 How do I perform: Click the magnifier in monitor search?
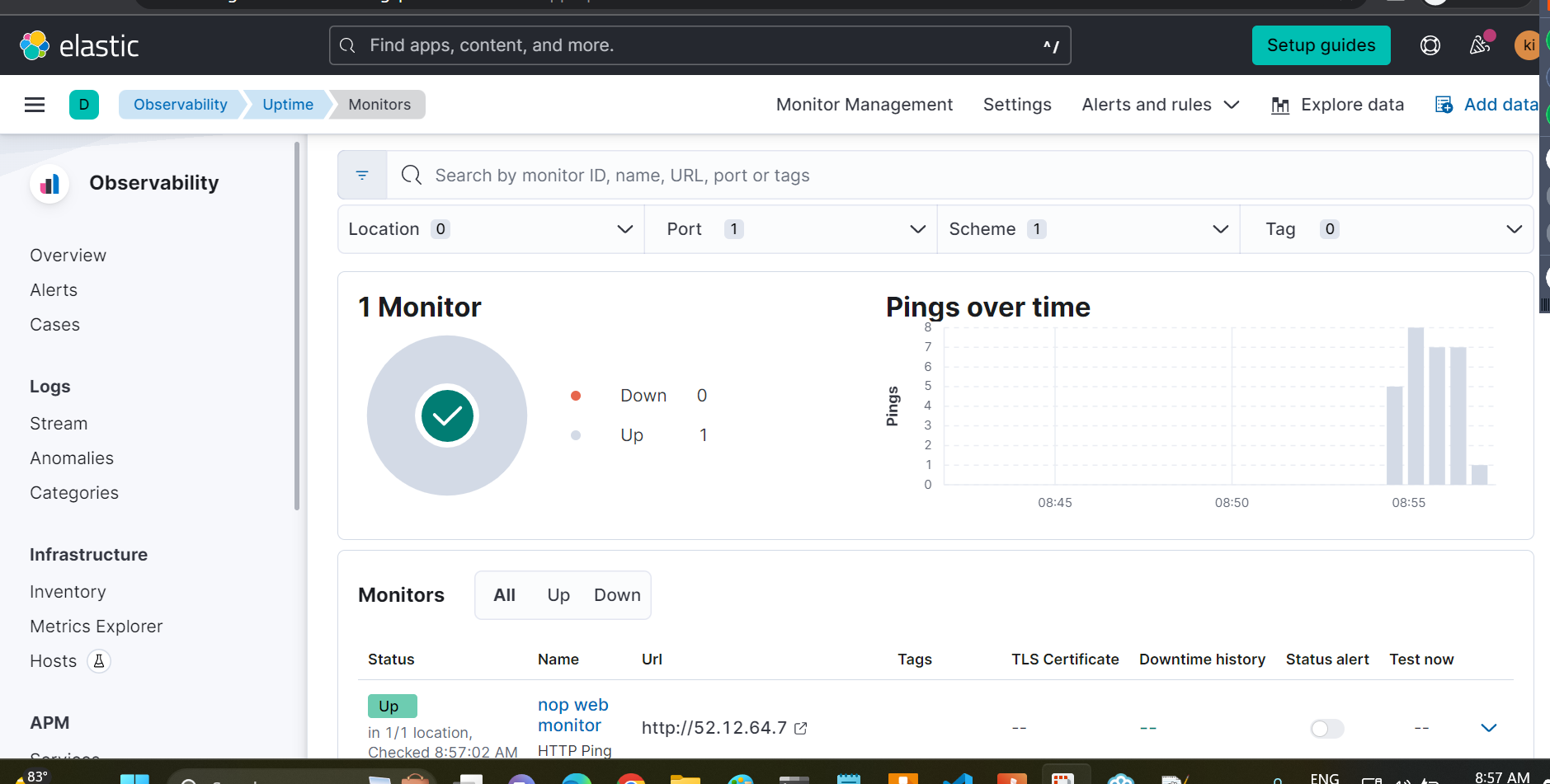point(412,175)
